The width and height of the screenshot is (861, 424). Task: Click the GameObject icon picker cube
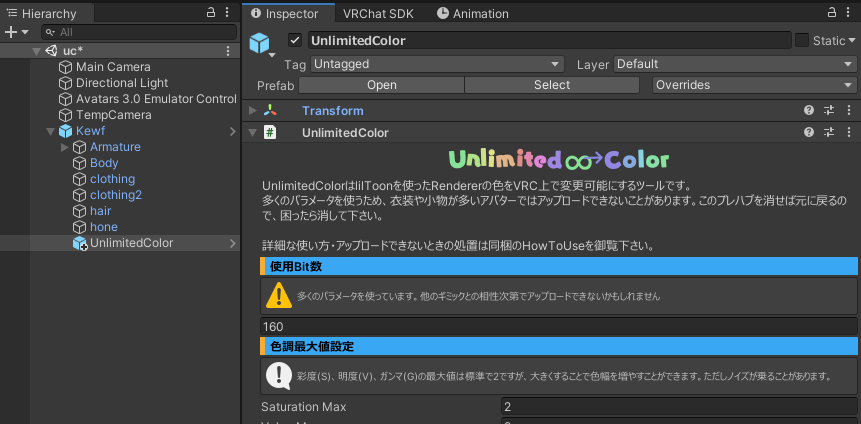pyautogui.click(x=260, y=43)
